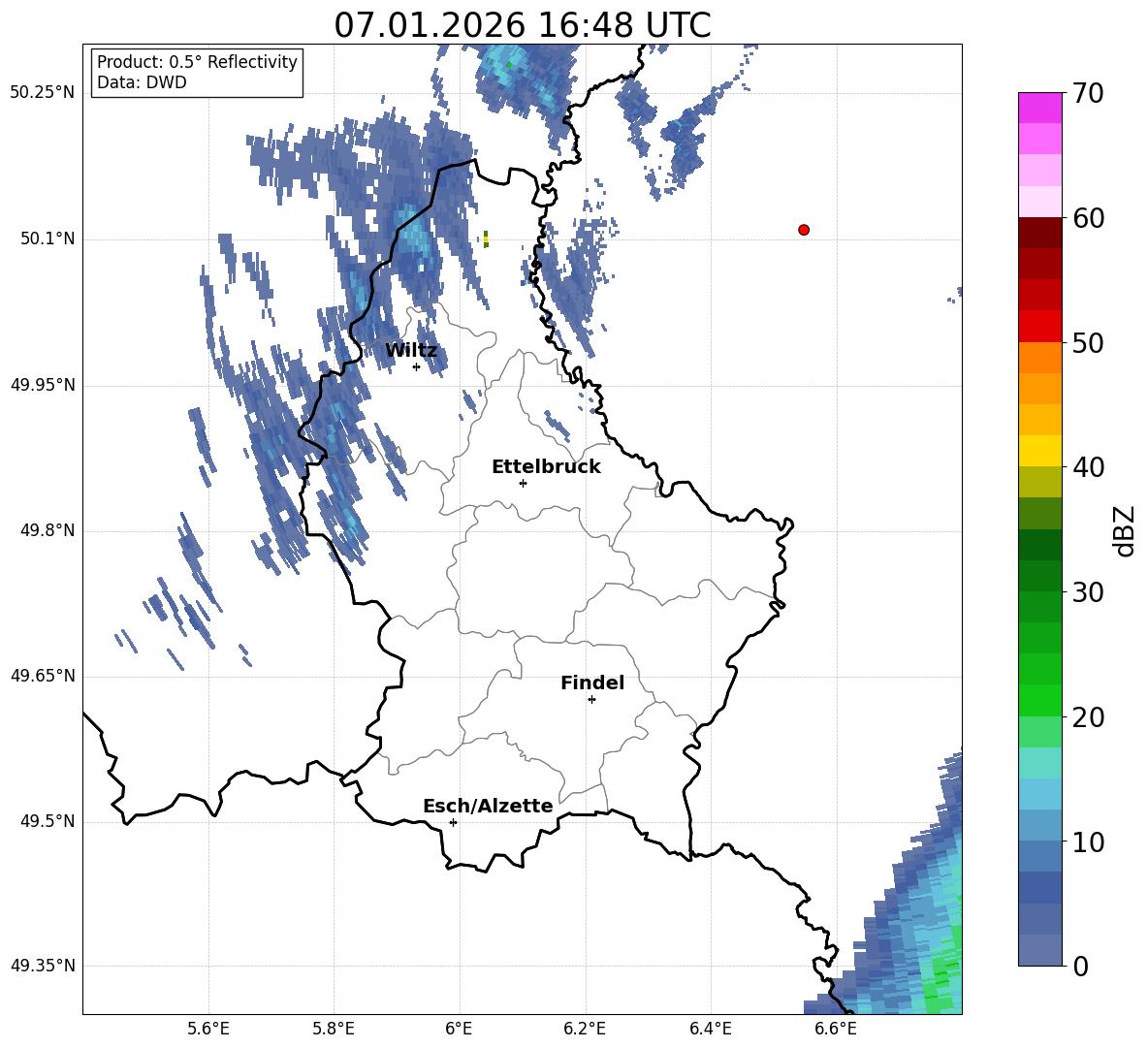The height and width of the screenshot is (1048, 1148).
Task: Click the Wiltz city label
Action: (411, 351)
